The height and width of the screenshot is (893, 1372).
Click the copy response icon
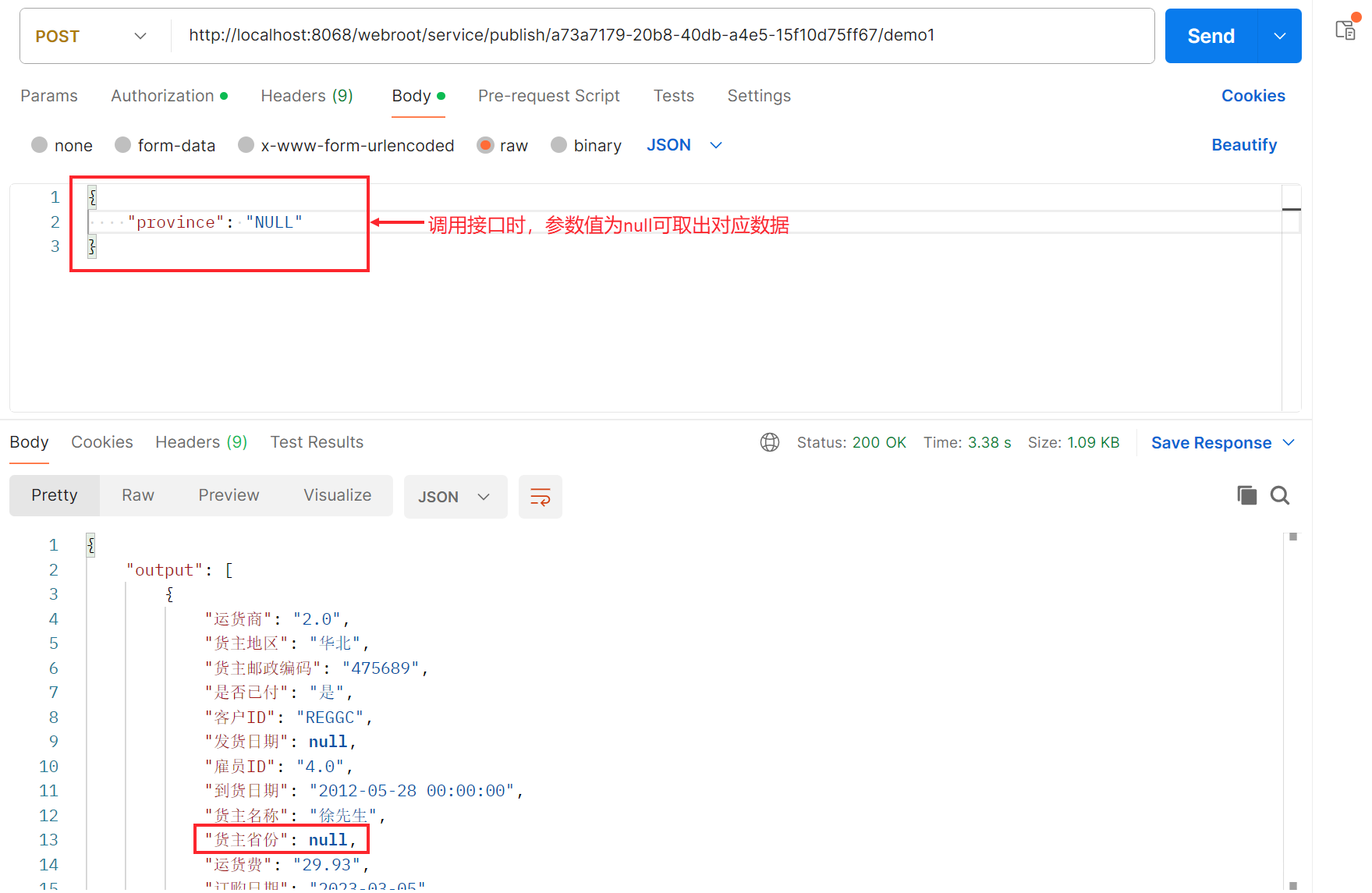1246,495
